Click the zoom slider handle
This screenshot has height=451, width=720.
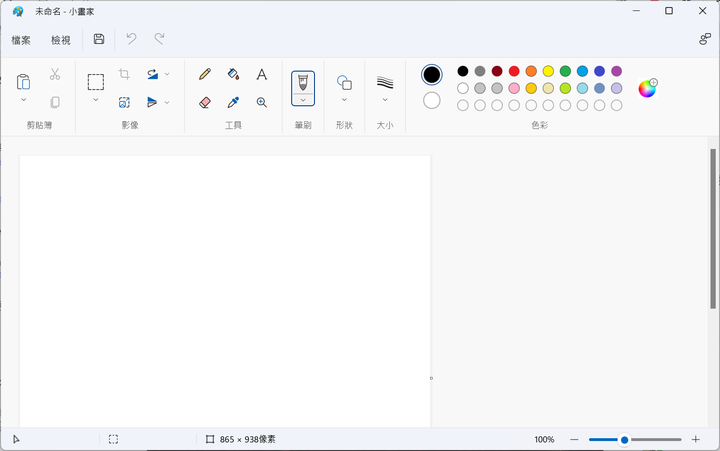[624, 440]
